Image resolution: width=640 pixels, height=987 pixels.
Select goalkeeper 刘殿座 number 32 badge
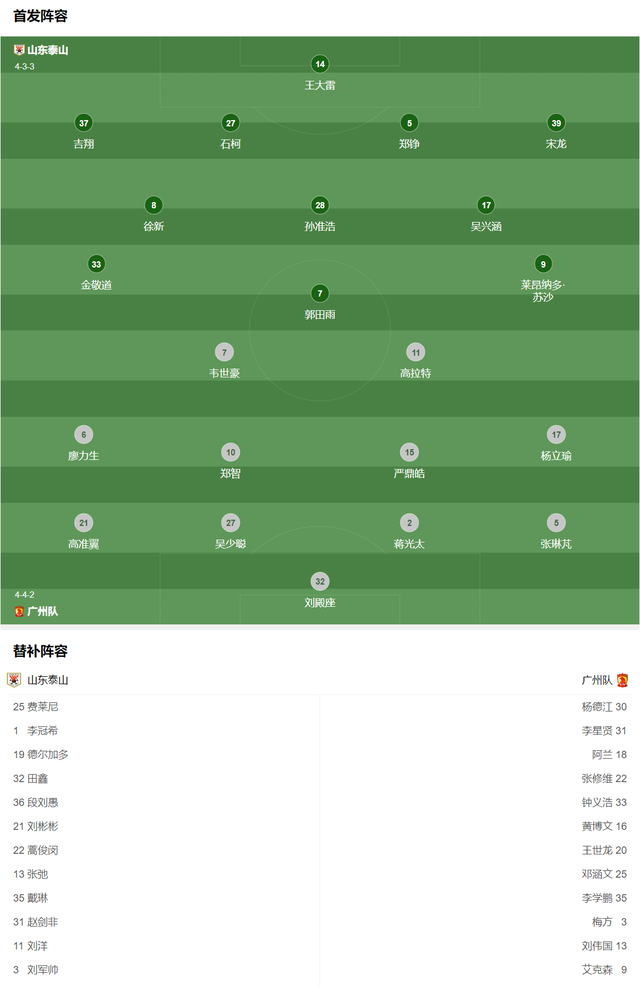point(320,582)
